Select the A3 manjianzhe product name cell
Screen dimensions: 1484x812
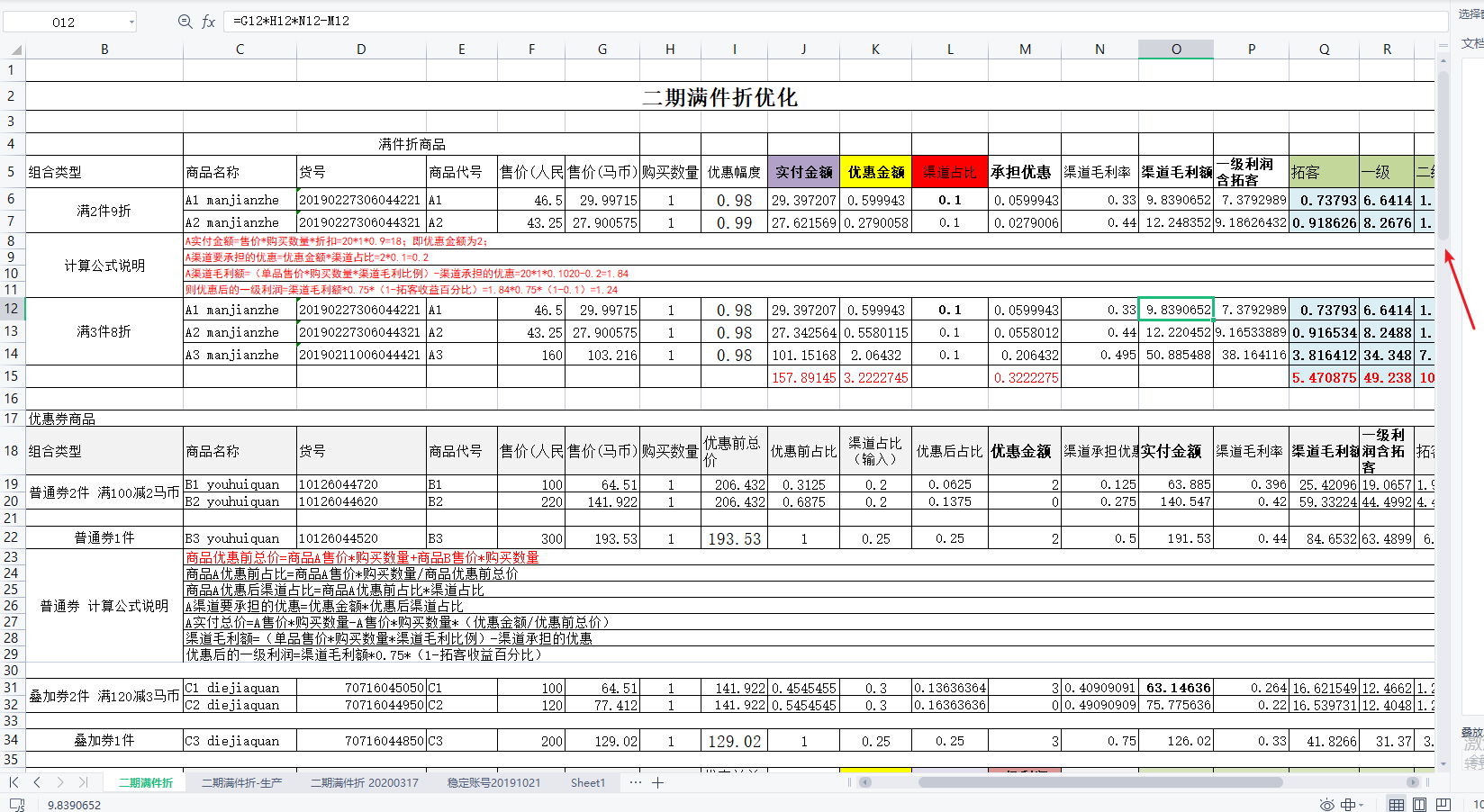coord(240,355)
